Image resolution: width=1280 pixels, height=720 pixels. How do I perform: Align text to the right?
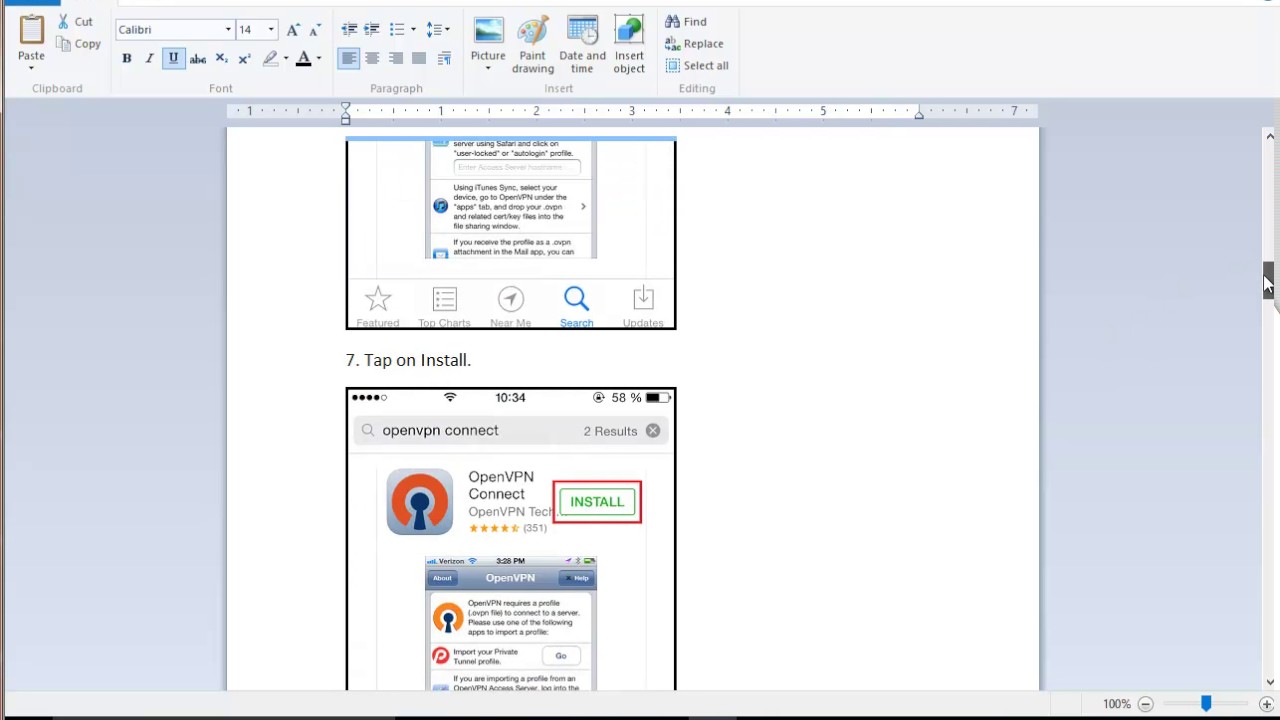[396, 59]
